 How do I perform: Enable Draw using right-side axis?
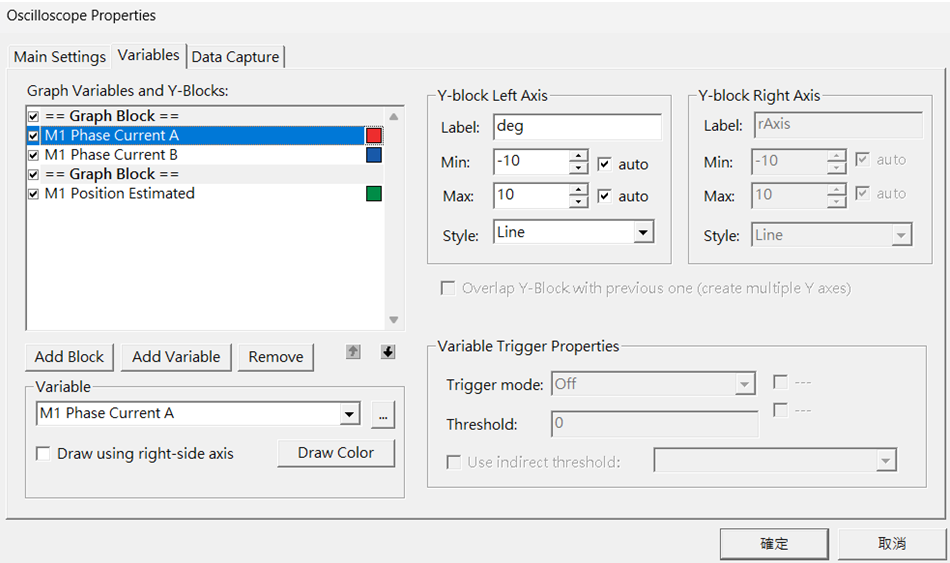click(x=43, y=454)
